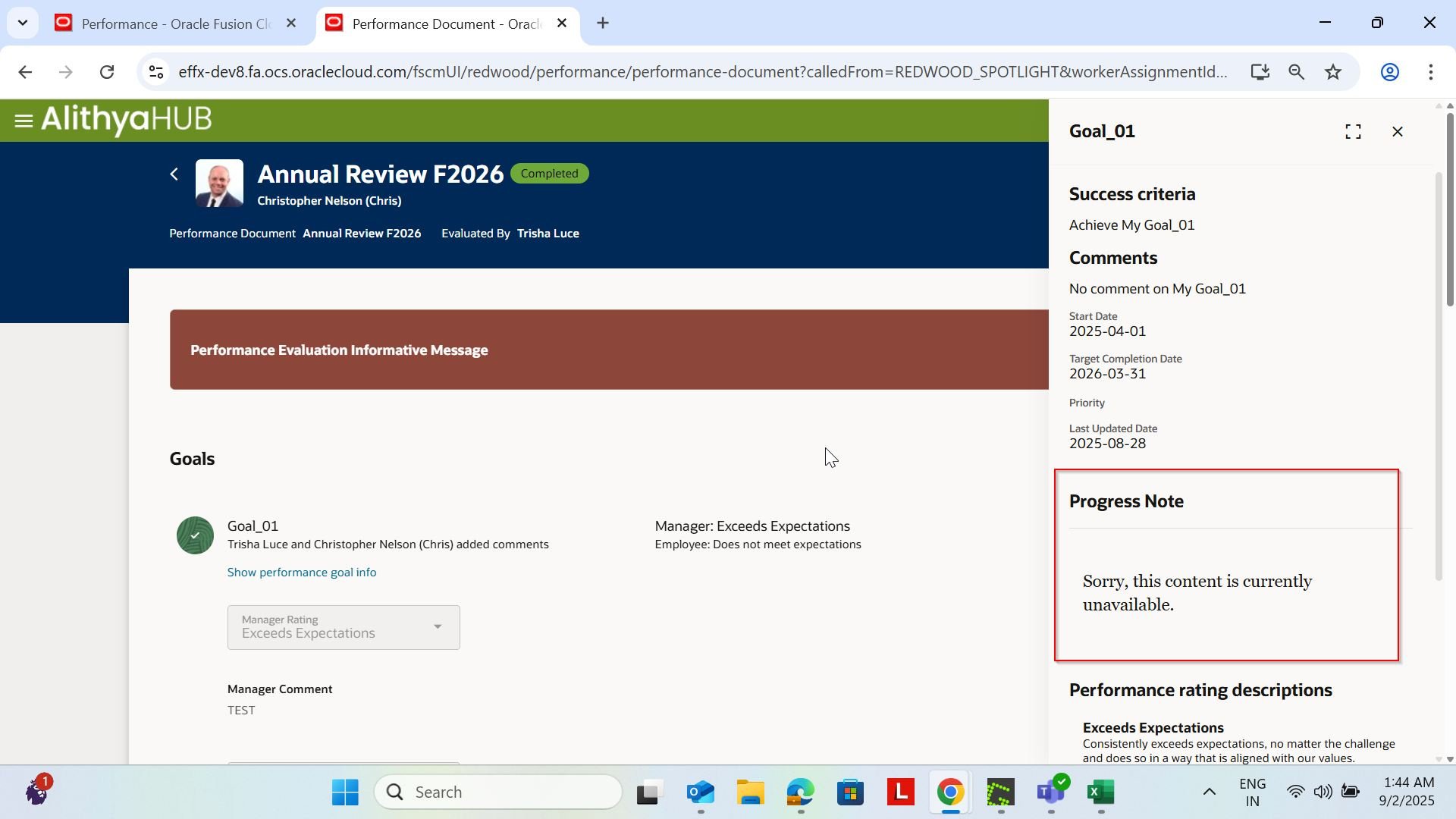This screenshot has height=819, width=1456.
Task: Open the Manager Rating dropdown
Action: tap(437, 627)
